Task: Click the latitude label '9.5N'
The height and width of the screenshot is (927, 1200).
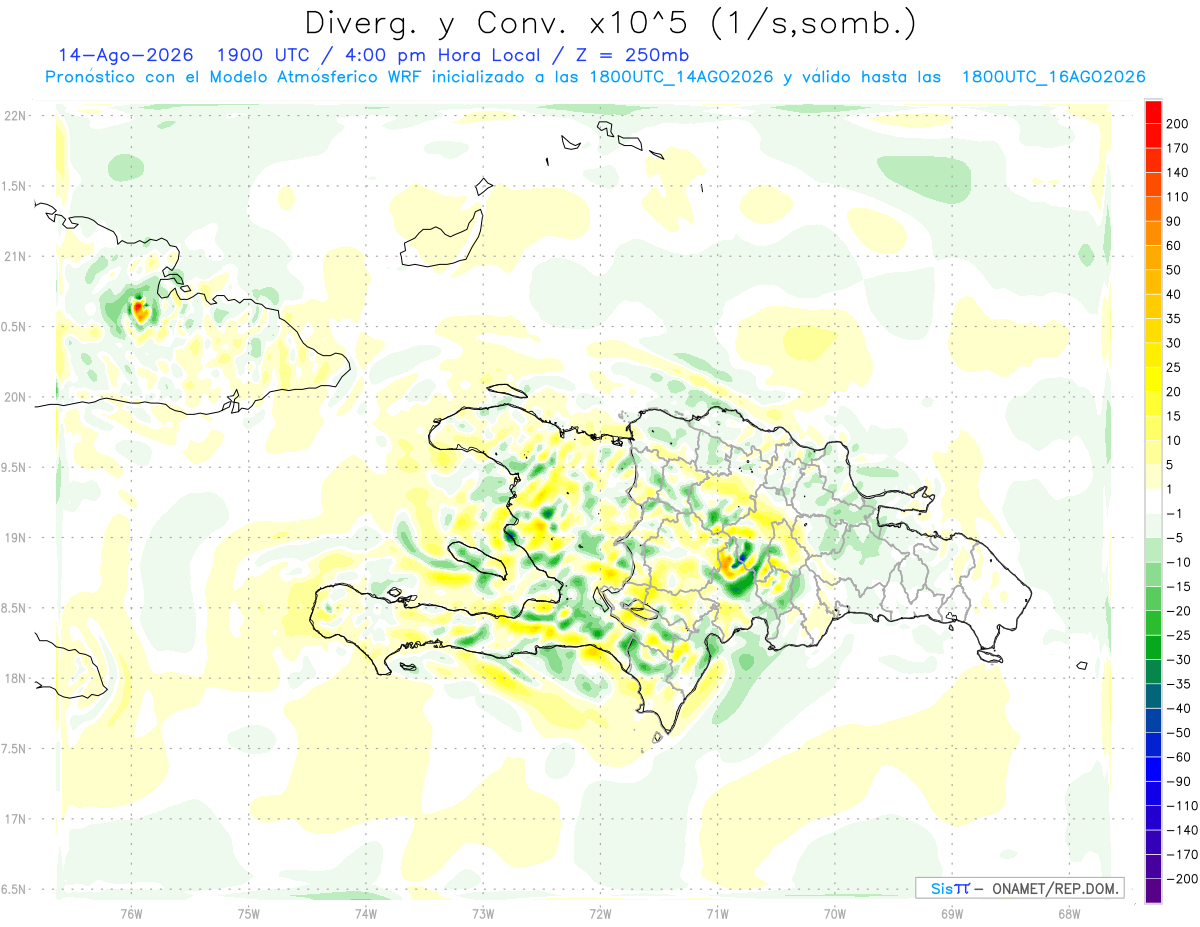Action: [13, 468]
